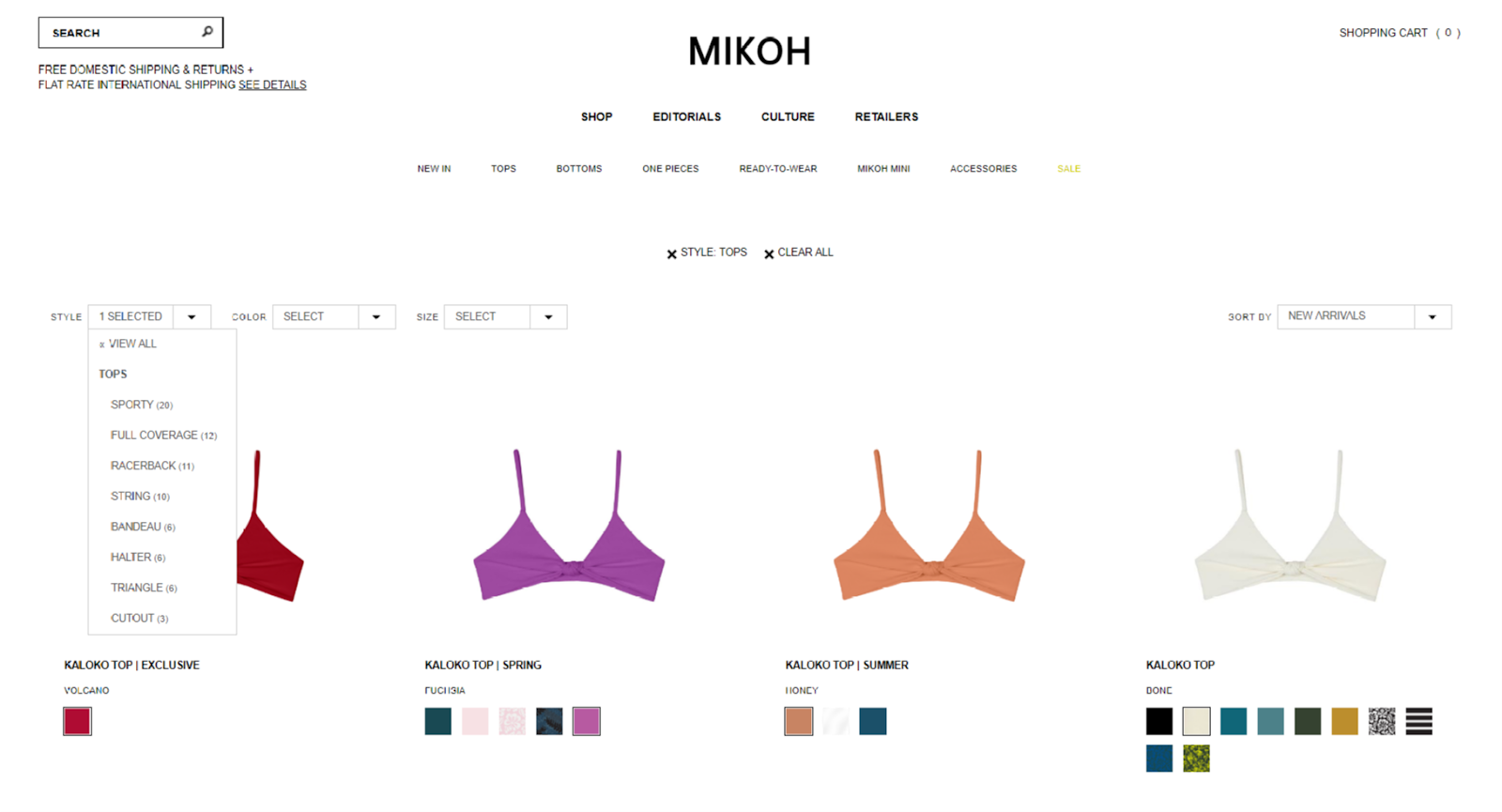Remove the Style: Tops filter X
This screenshot has height=812, width=1502.
(x=671, y=253)
